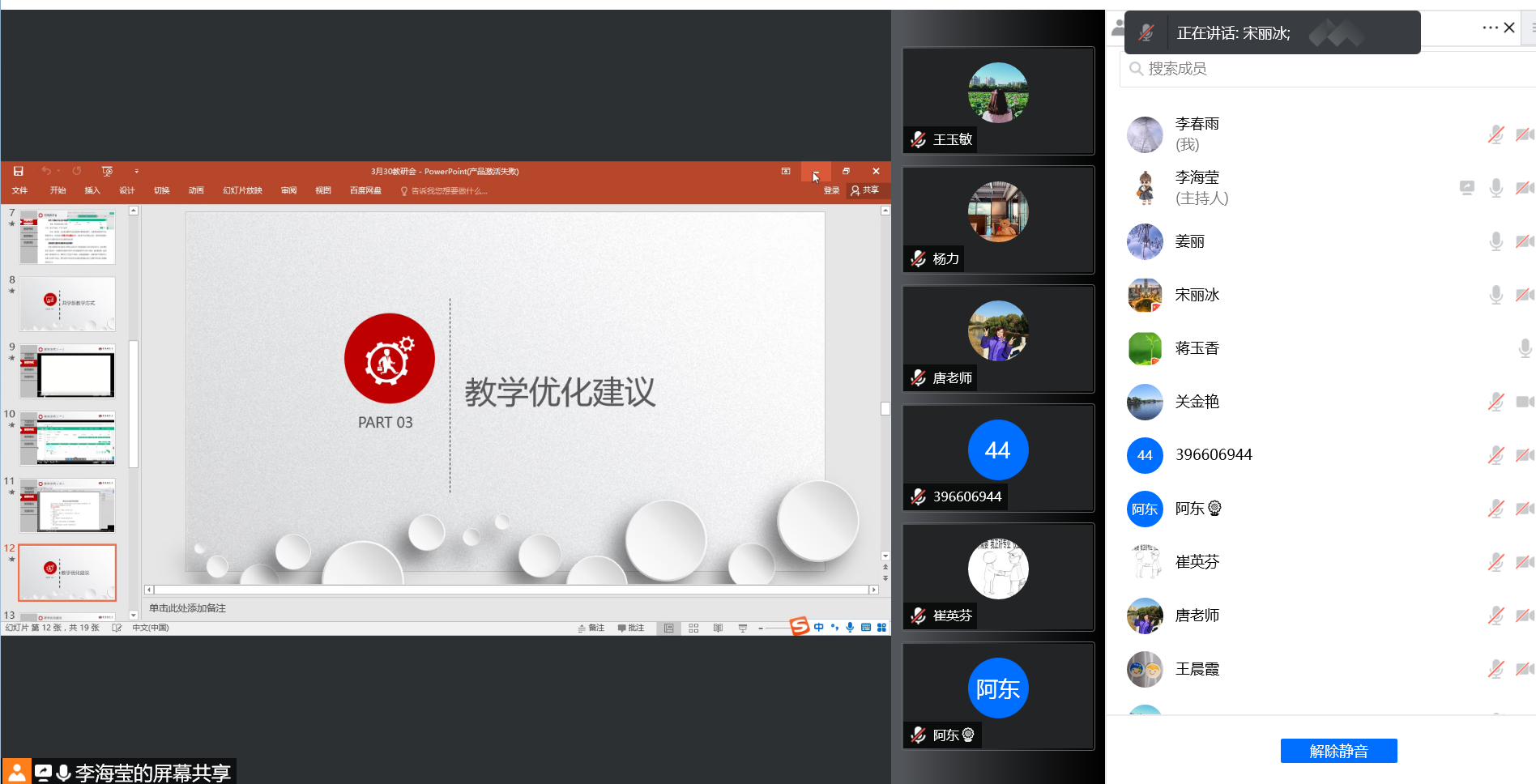Open the 幻灯片放映 ribbon tab

pos(242,190)
